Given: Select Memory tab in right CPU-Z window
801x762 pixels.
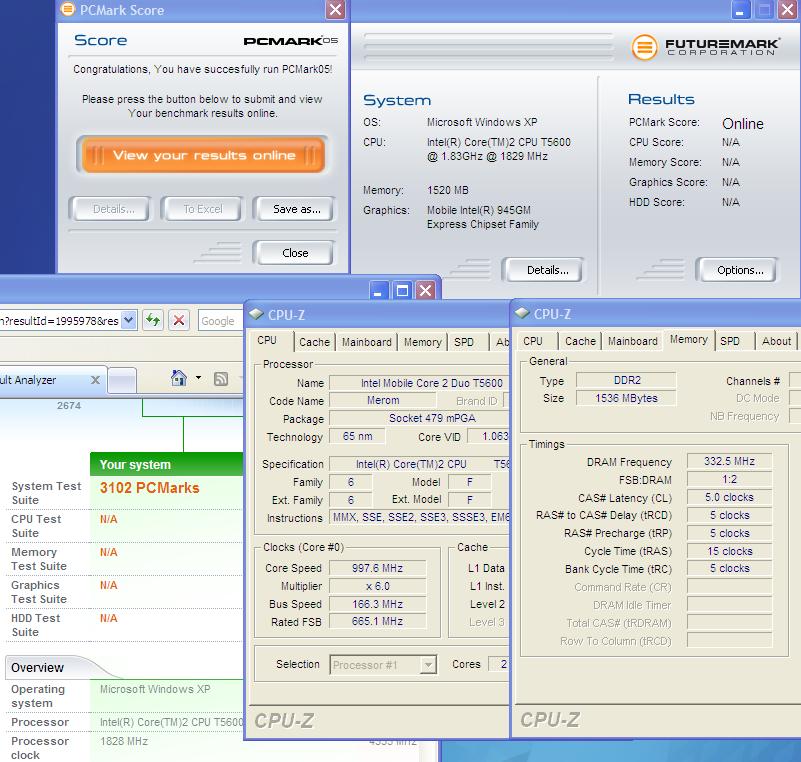Looking at the screenshot, I should pyautogui.click(x=688, y=340).
